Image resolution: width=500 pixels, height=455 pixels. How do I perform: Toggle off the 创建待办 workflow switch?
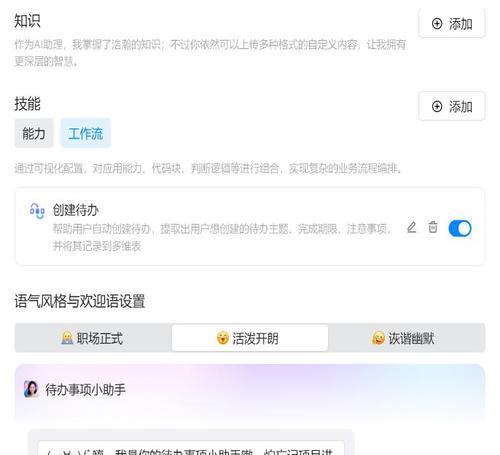pos(460,229)
